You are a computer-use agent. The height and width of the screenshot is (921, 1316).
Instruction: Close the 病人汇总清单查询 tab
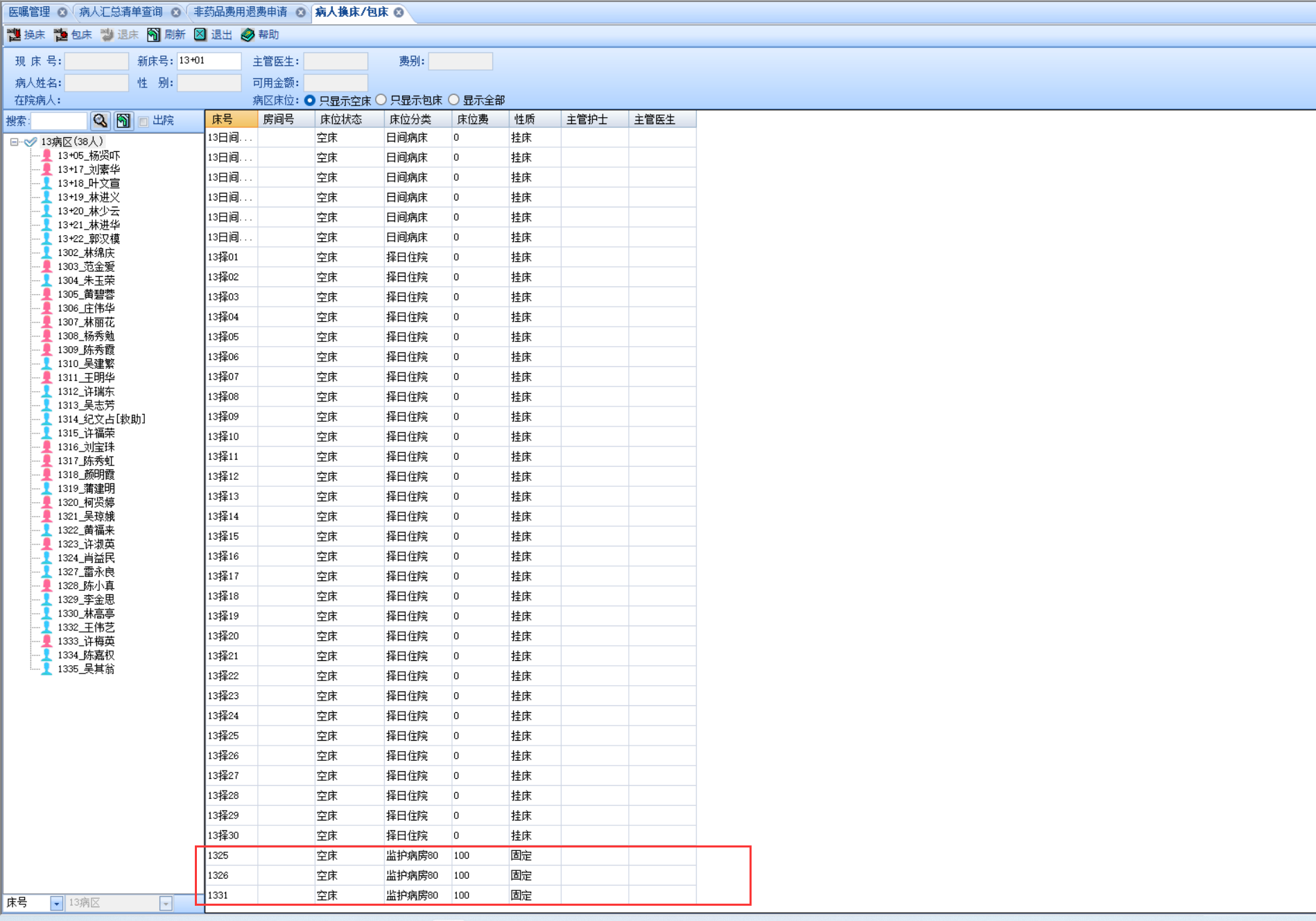tap(176, 12)
